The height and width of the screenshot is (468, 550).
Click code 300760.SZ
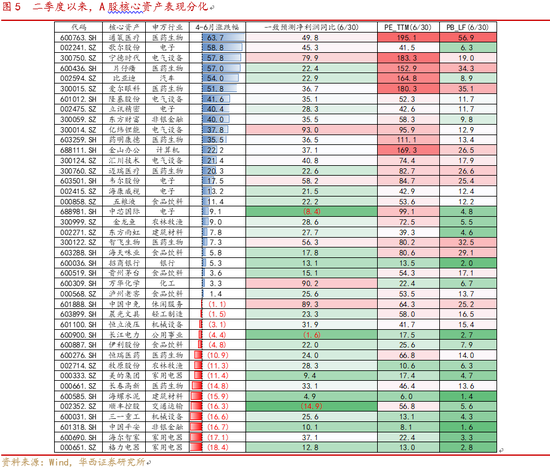[x=78, y=171]
